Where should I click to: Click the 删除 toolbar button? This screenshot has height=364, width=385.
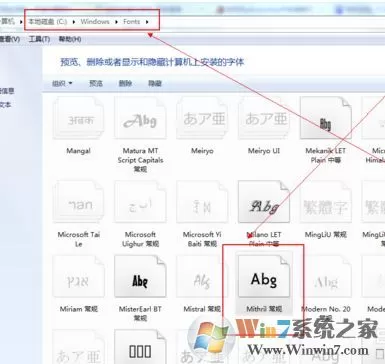click(x=125, y=83)
